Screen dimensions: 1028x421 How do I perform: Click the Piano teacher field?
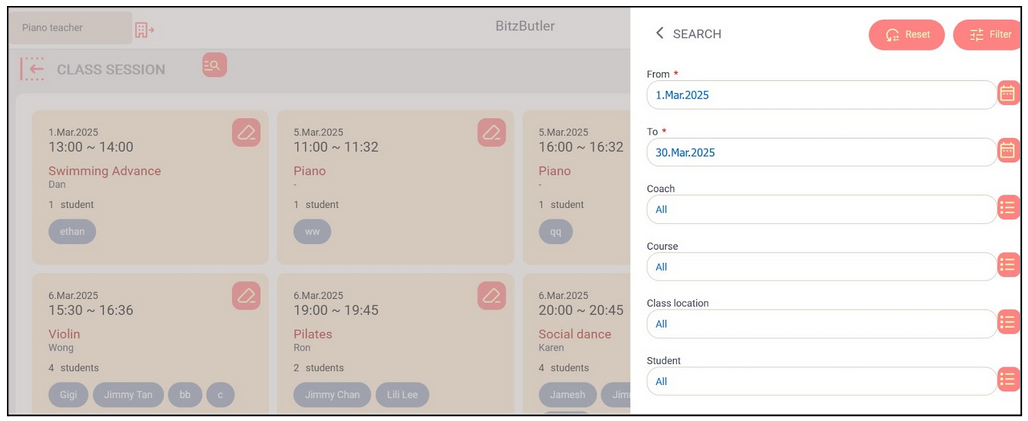70,28
